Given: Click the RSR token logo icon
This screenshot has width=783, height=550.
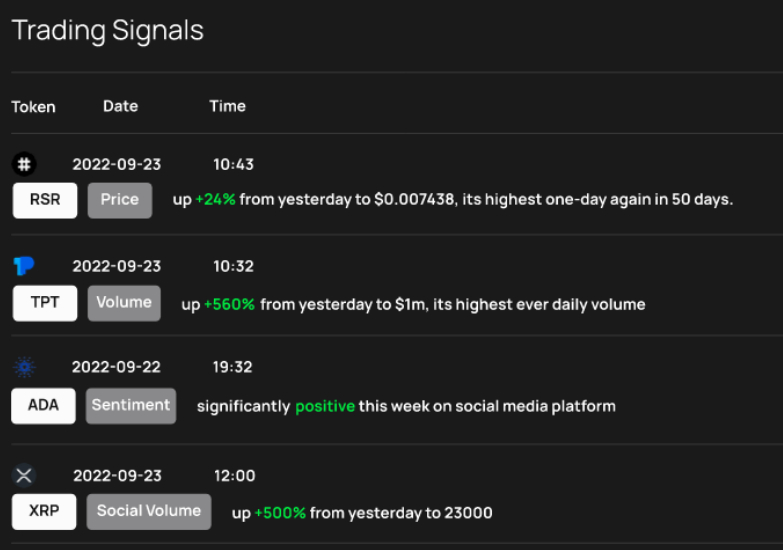Looking at the screenshot, I should pos(24,164).
